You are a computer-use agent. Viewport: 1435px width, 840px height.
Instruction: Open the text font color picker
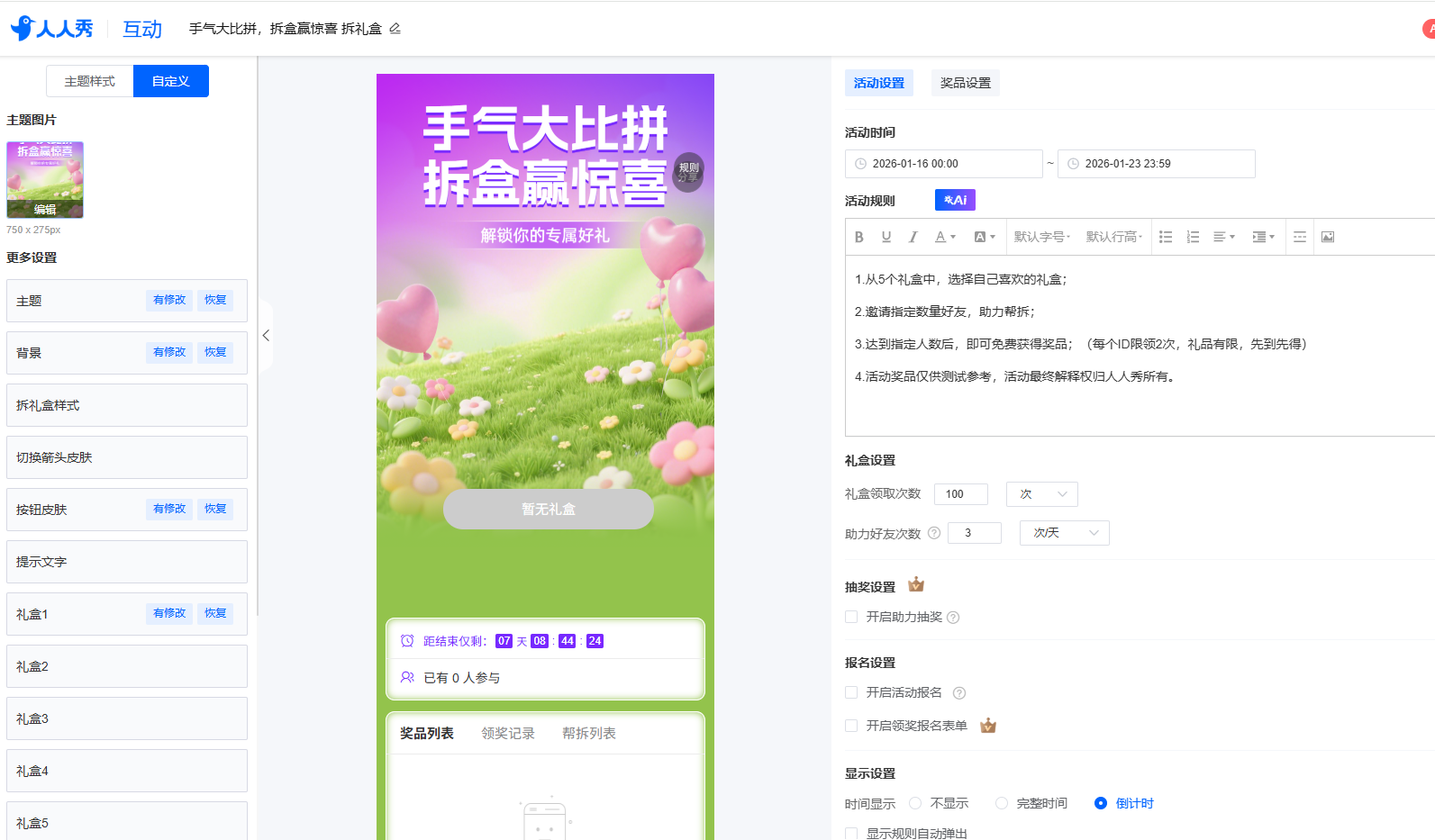coord(944,237)
